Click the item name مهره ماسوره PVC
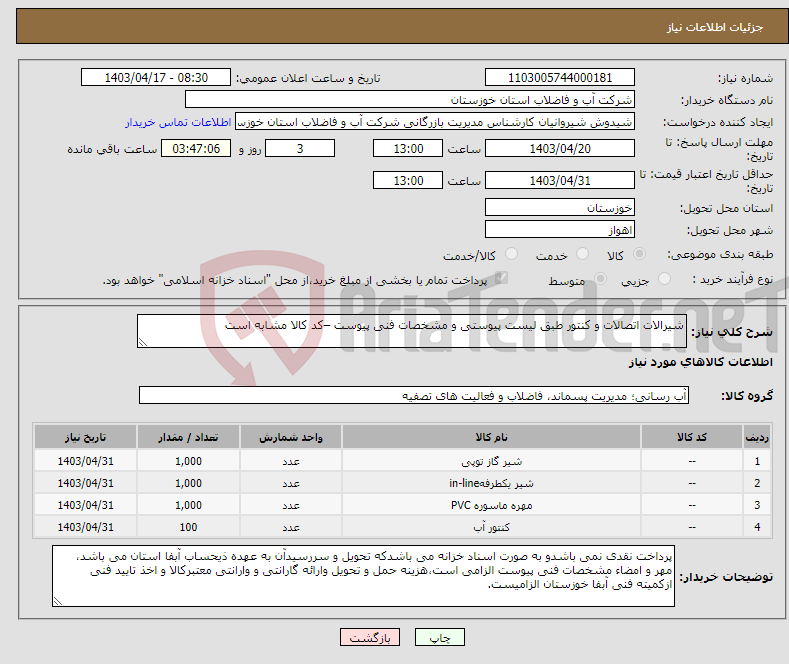 [x=491, y=505]
